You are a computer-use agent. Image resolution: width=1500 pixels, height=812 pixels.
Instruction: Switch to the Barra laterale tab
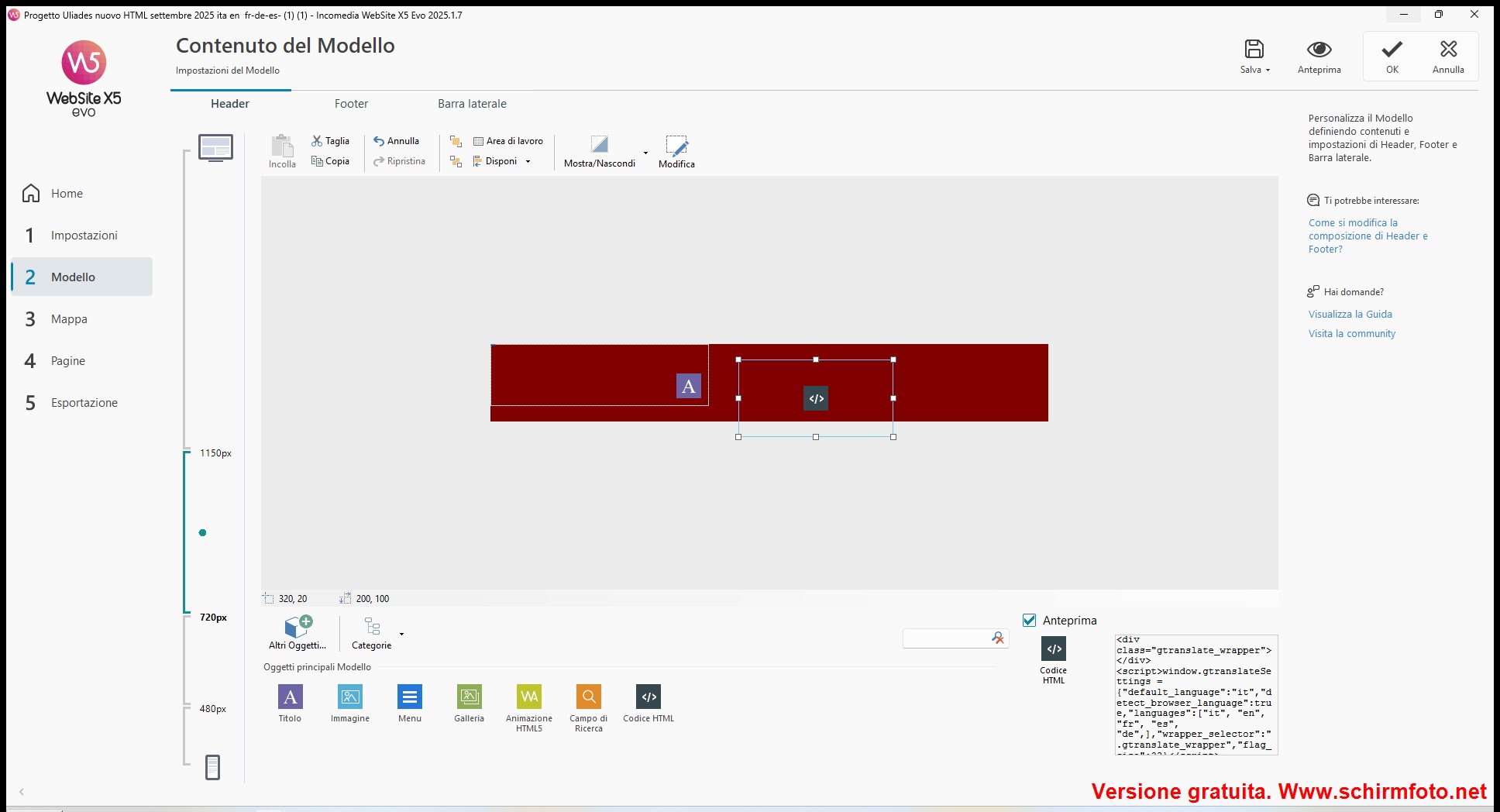[x=472, y=104]
